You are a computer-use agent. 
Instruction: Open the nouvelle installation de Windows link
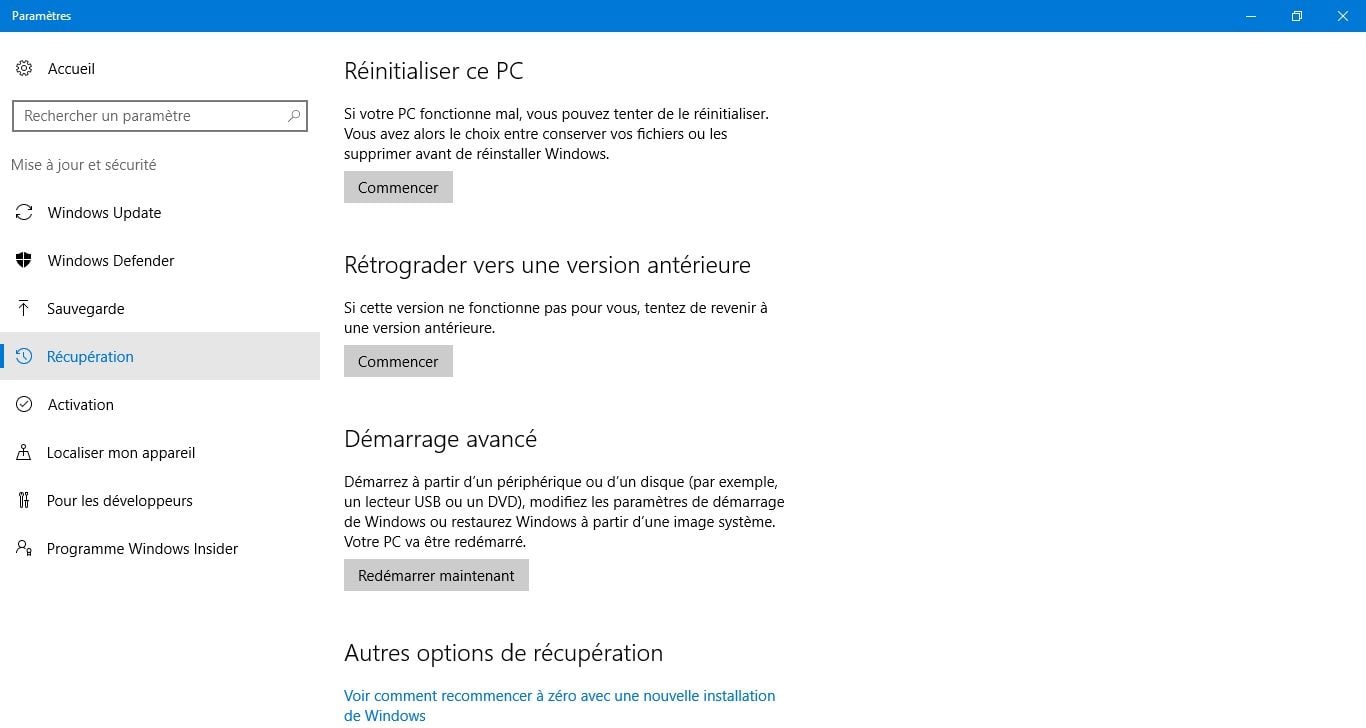click(559, 706)
